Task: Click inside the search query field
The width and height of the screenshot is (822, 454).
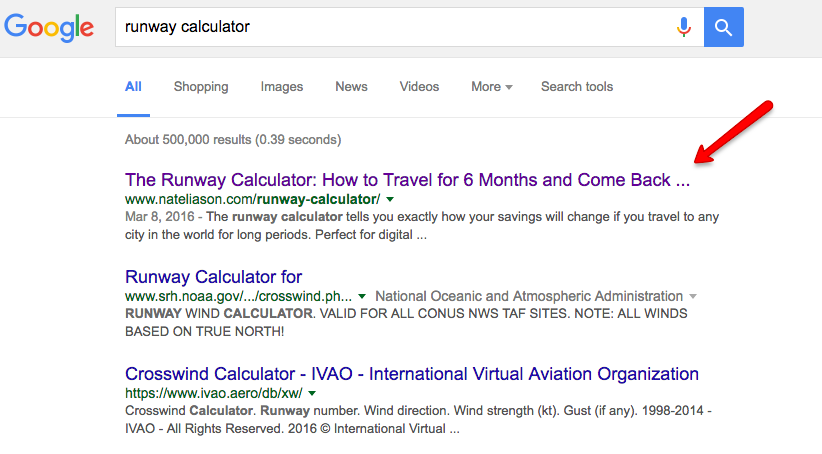Action: pos(390,27)
